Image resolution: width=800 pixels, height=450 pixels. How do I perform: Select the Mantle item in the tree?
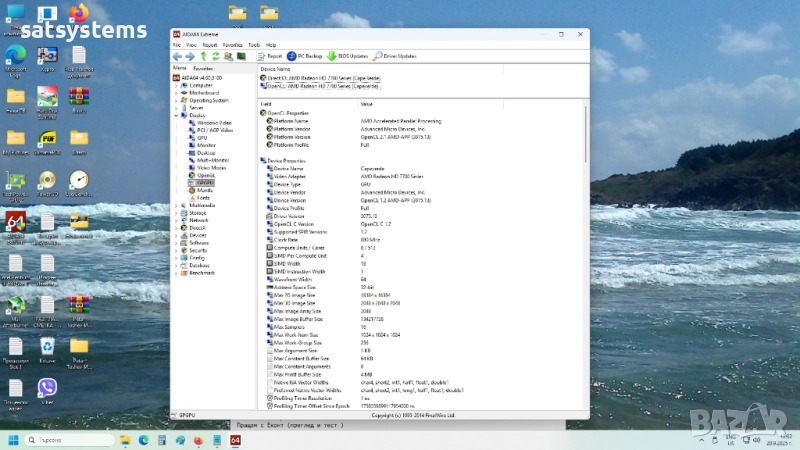click(205, 190)
